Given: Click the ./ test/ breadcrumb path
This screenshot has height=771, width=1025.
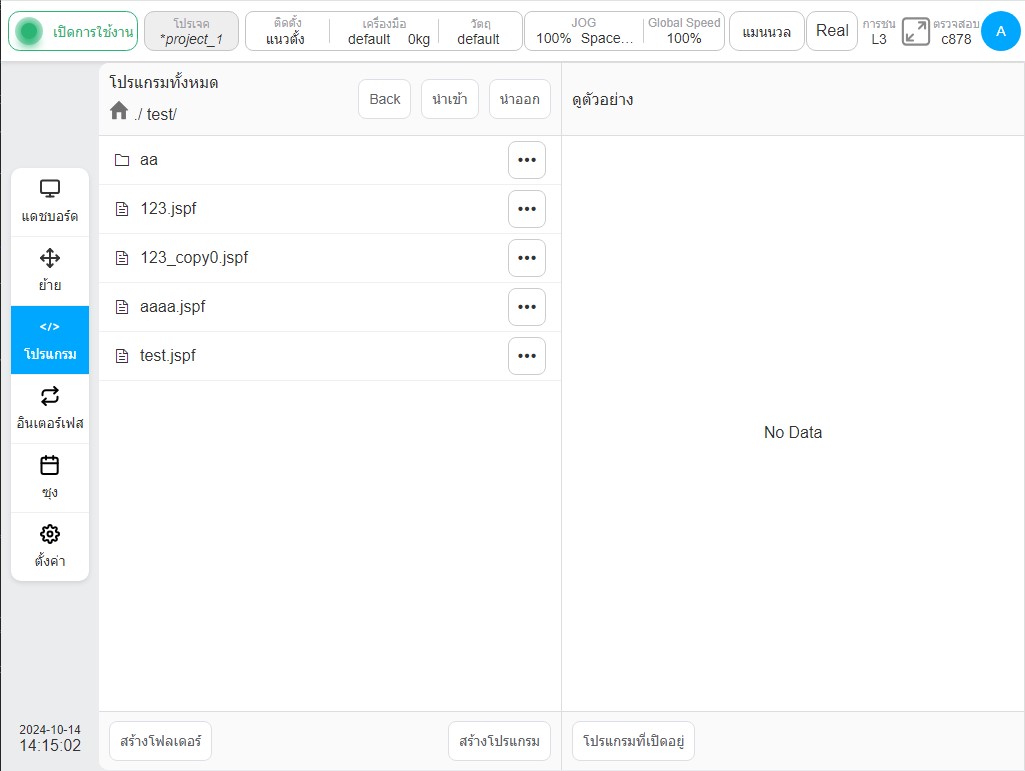Looking at the screenshot, I should tap(156, 114).
